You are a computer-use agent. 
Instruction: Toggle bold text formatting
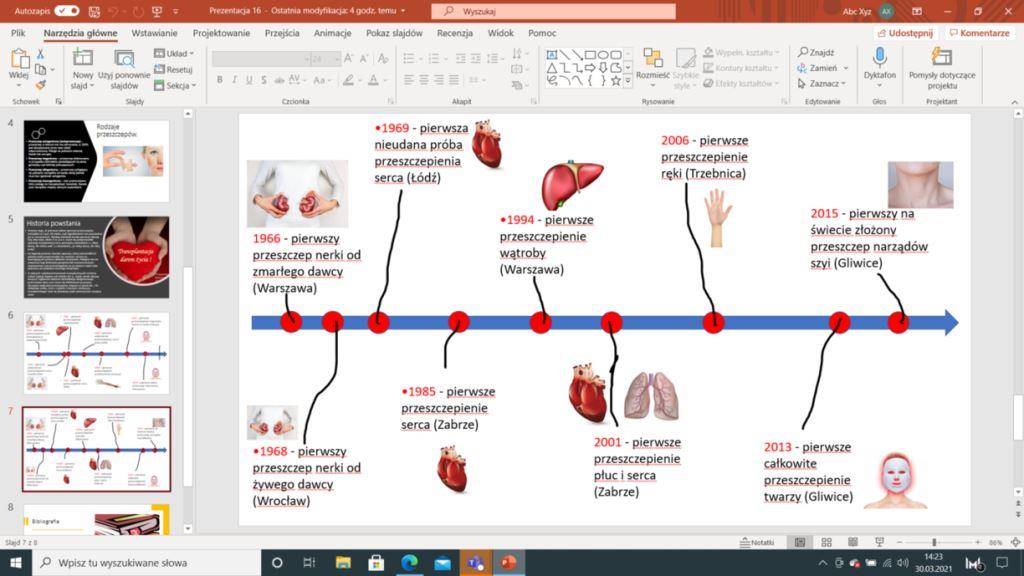[x=219, y=80]
